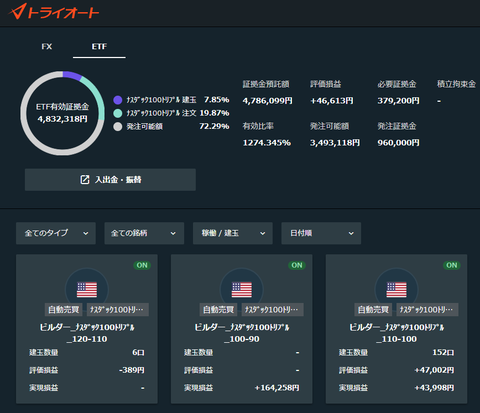Image resolution: width=480 pixels, height=413 pixels.
Task: Click the 7.85% legend percentage
Action: (x=217, y=100)
